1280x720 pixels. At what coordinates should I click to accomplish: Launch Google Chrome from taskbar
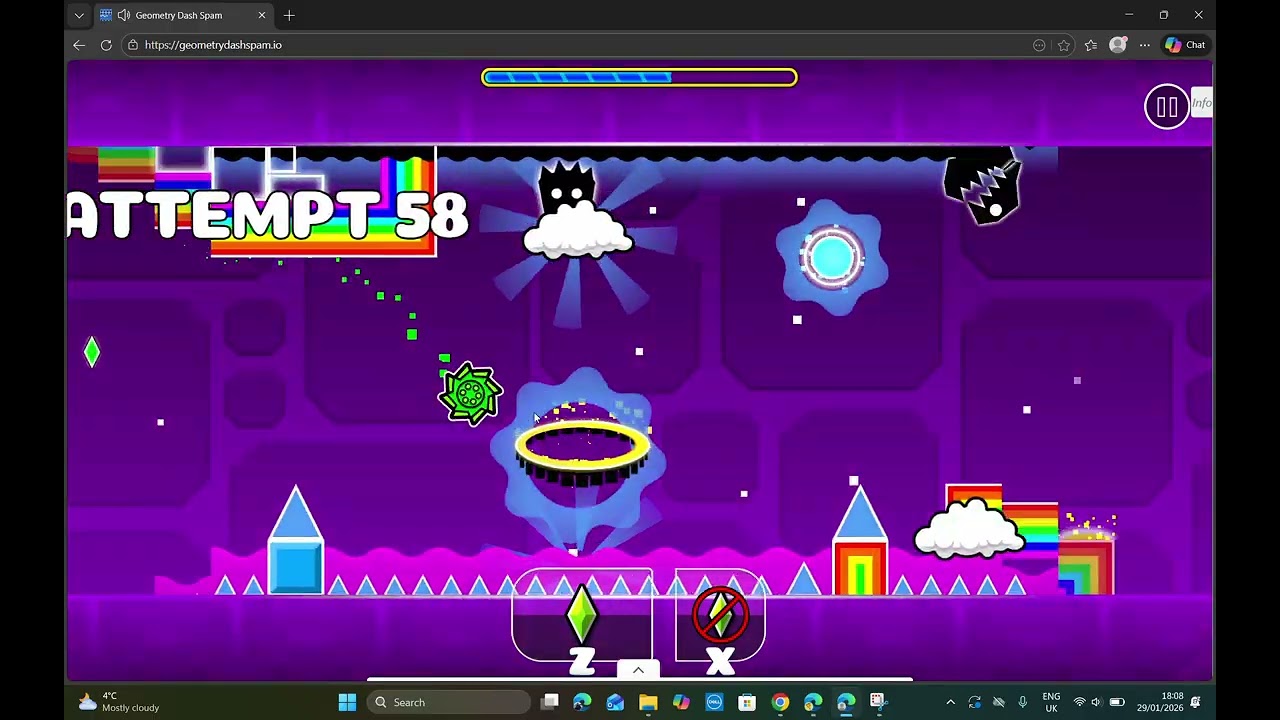coord(780,702)
